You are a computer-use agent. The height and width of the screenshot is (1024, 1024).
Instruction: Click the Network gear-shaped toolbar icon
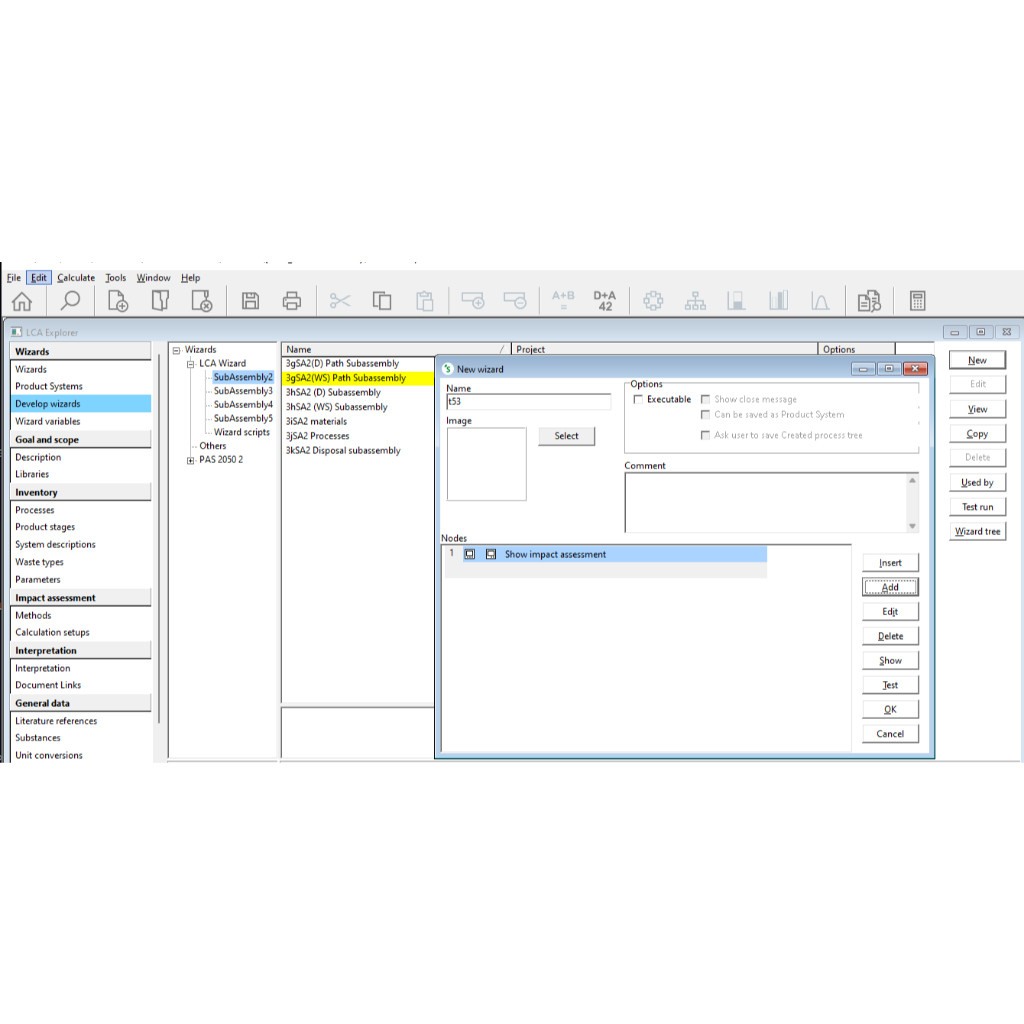tap(653, 301)
